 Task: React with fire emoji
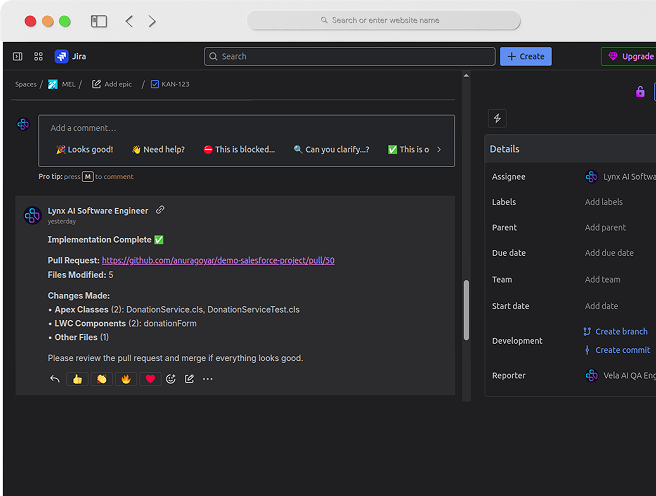(126, 379)
